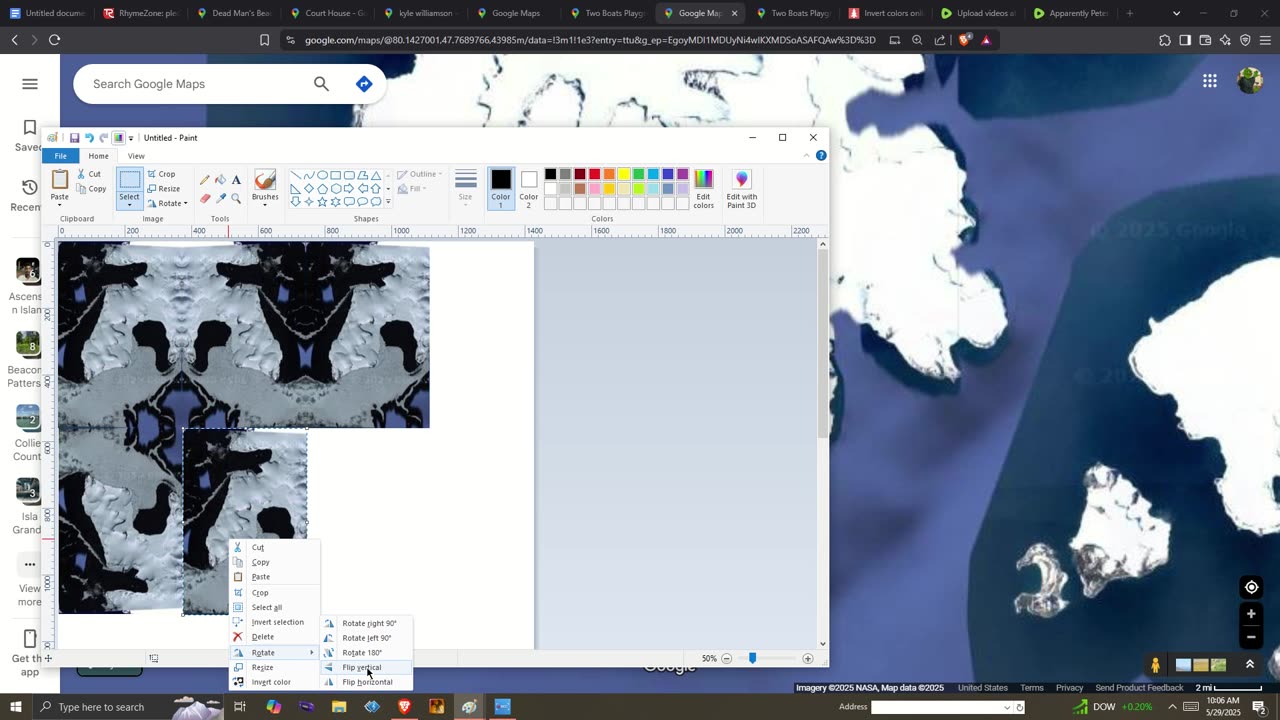Switch to the RhymeZone browser tab
This screenshot has height=720, width=1280.
[140, 13]
